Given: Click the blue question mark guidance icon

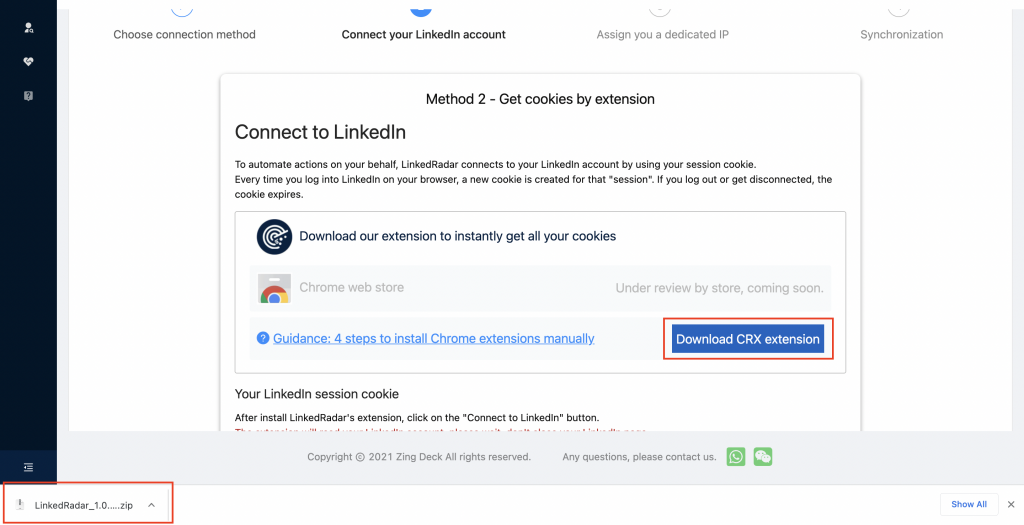Looking at the screenshot, I should click(263, 339).
